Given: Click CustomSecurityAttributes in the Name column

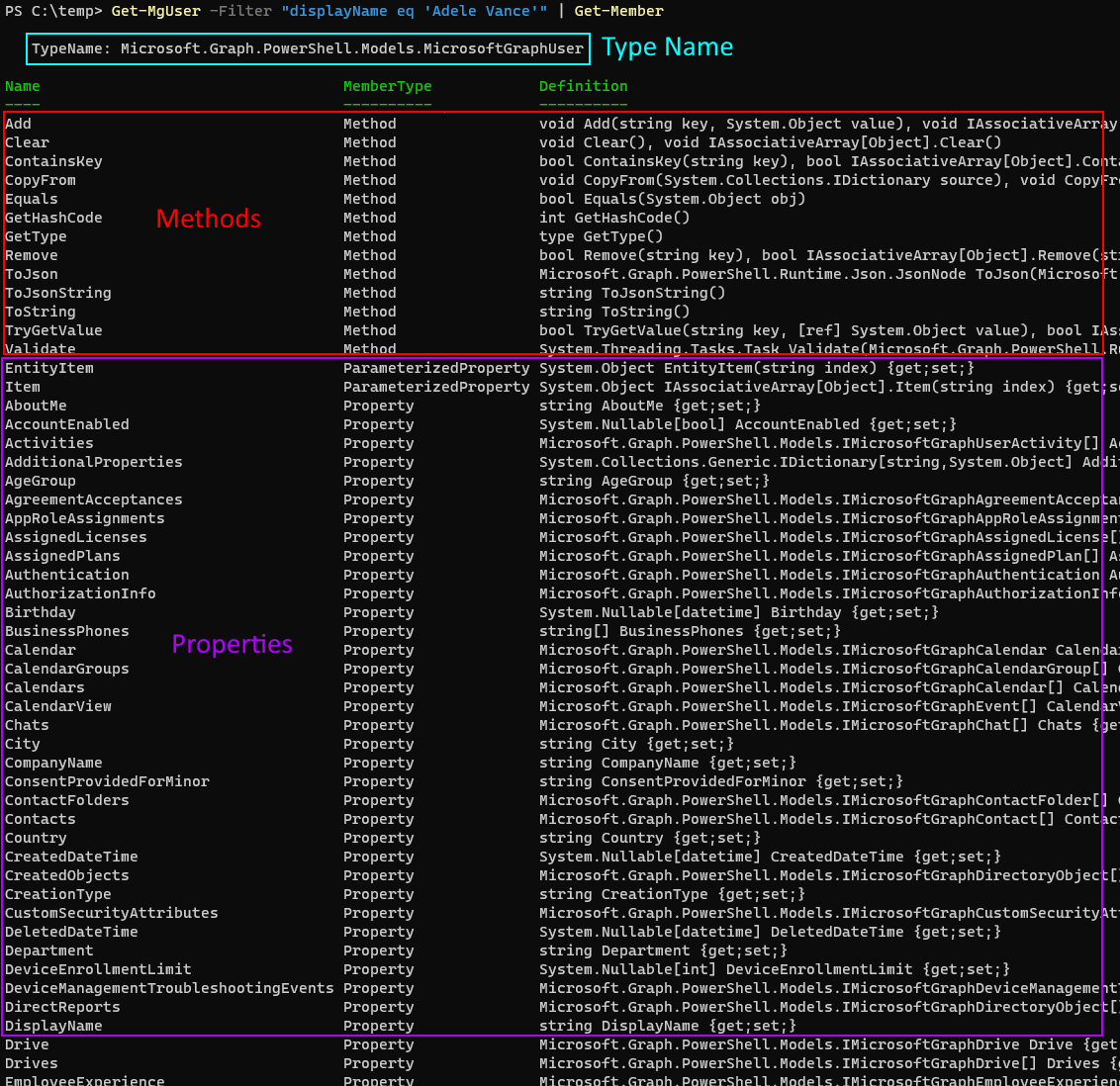Looking at the screenshot, I should (x=112, y=914).
